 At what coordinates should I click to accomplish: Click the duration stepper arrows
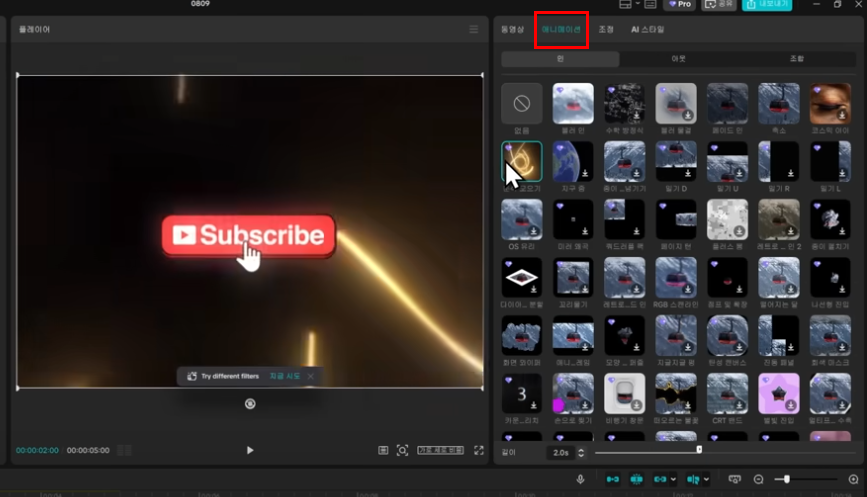tap(581, 452)
